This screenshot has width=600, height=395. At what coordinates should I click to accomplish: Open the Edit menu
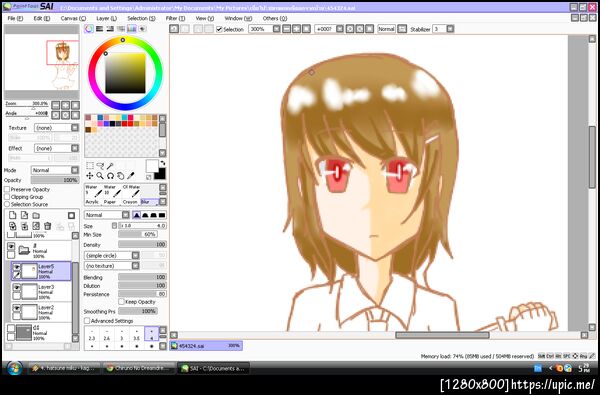tap(42, 18)
